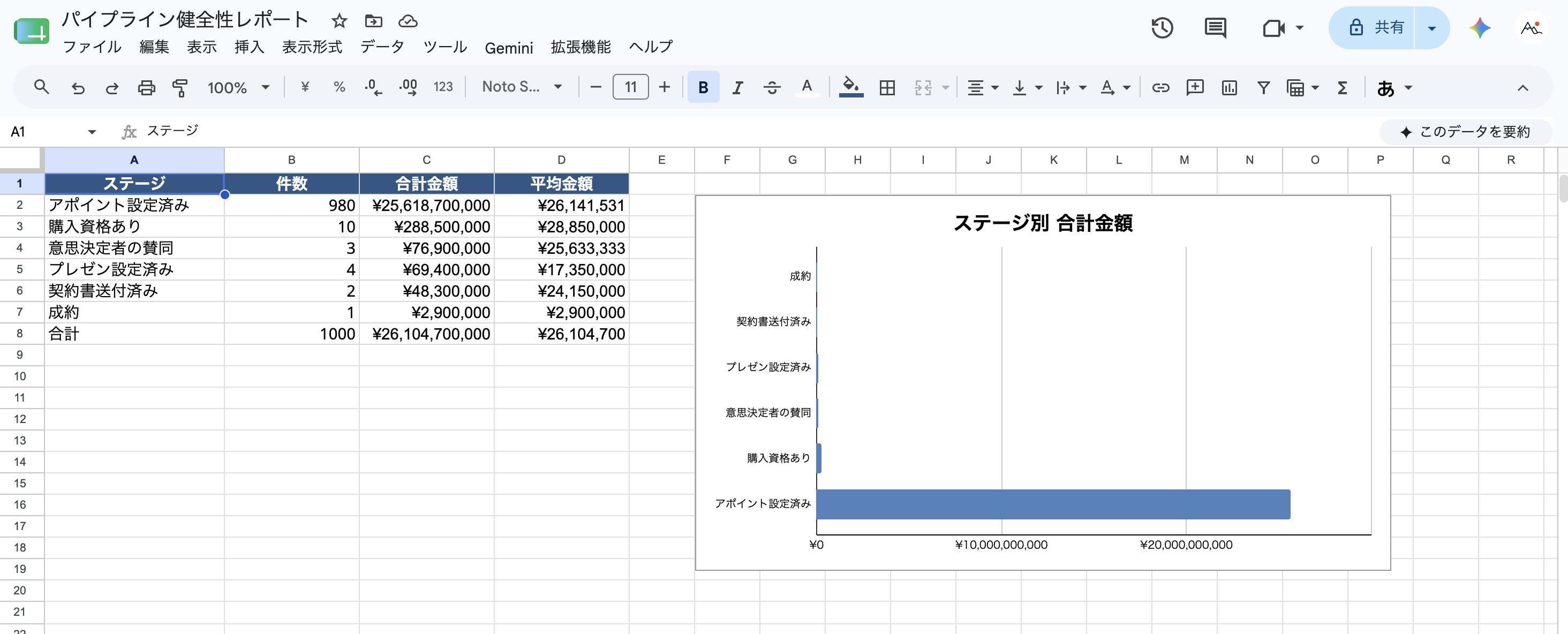Viewport: 1568px width, 634px height.
Task: Click the cloud document status icon
Action: pos(407,21)
